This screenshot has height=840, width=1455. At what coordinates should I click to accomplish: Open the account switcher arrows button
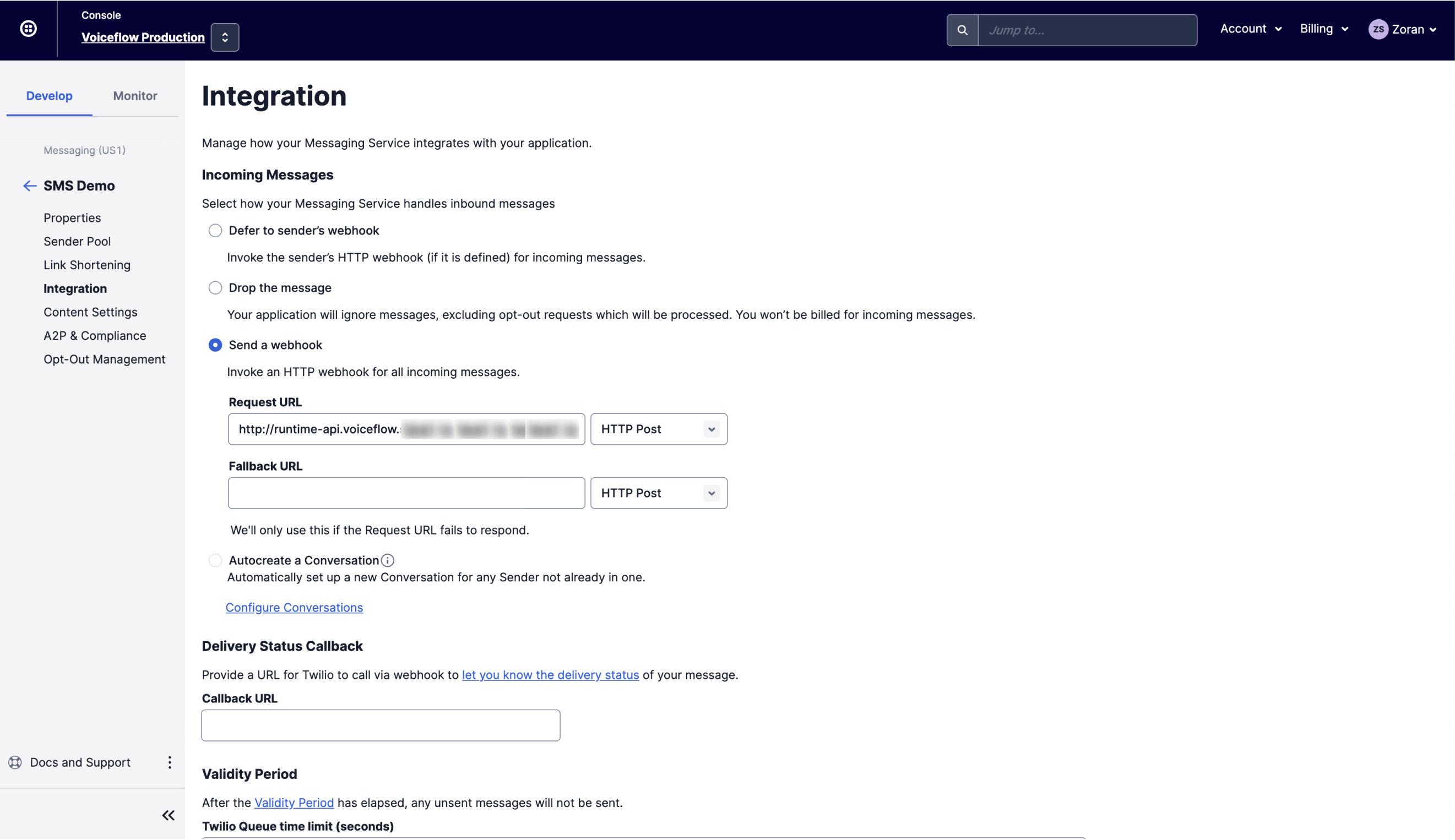pos(225,37)
